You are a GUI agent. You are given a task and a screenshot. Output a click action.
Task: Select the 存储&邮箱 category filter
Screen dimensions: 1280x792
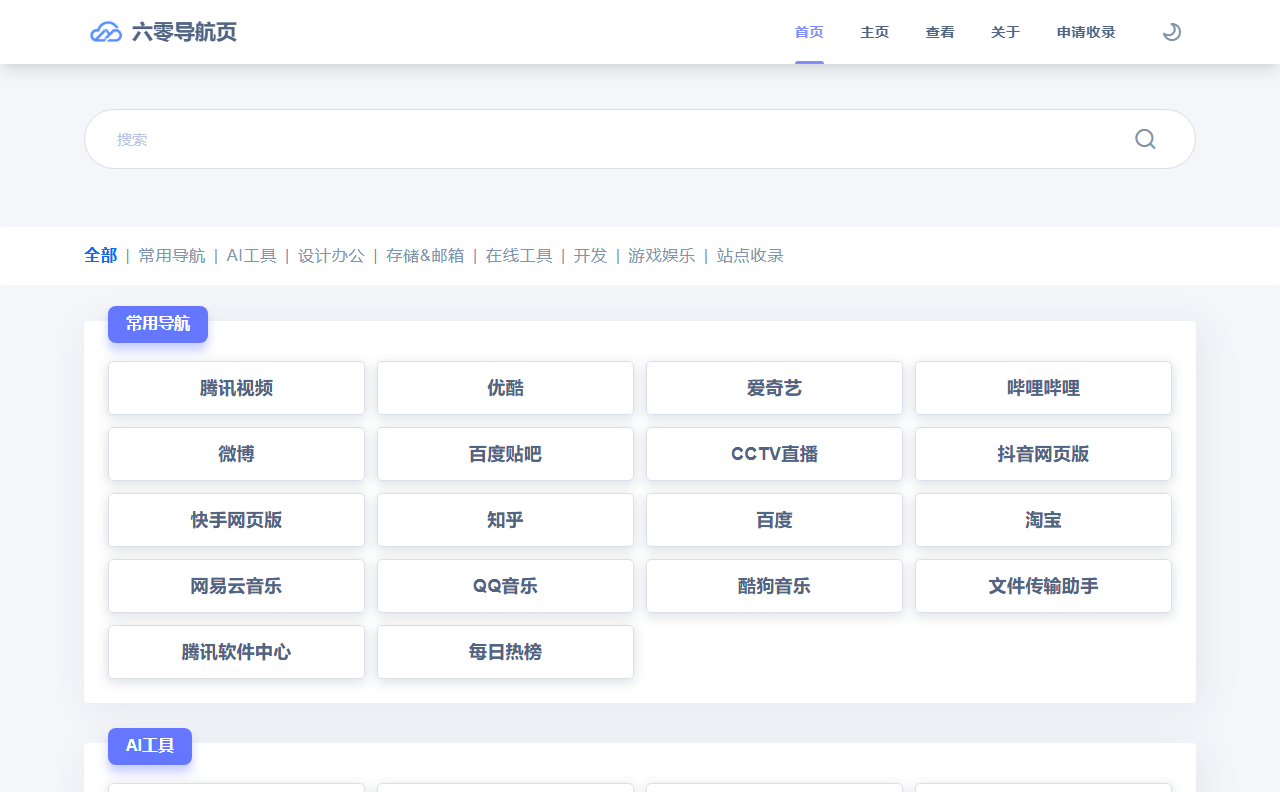pyautogui.click(x=425, y=255)
